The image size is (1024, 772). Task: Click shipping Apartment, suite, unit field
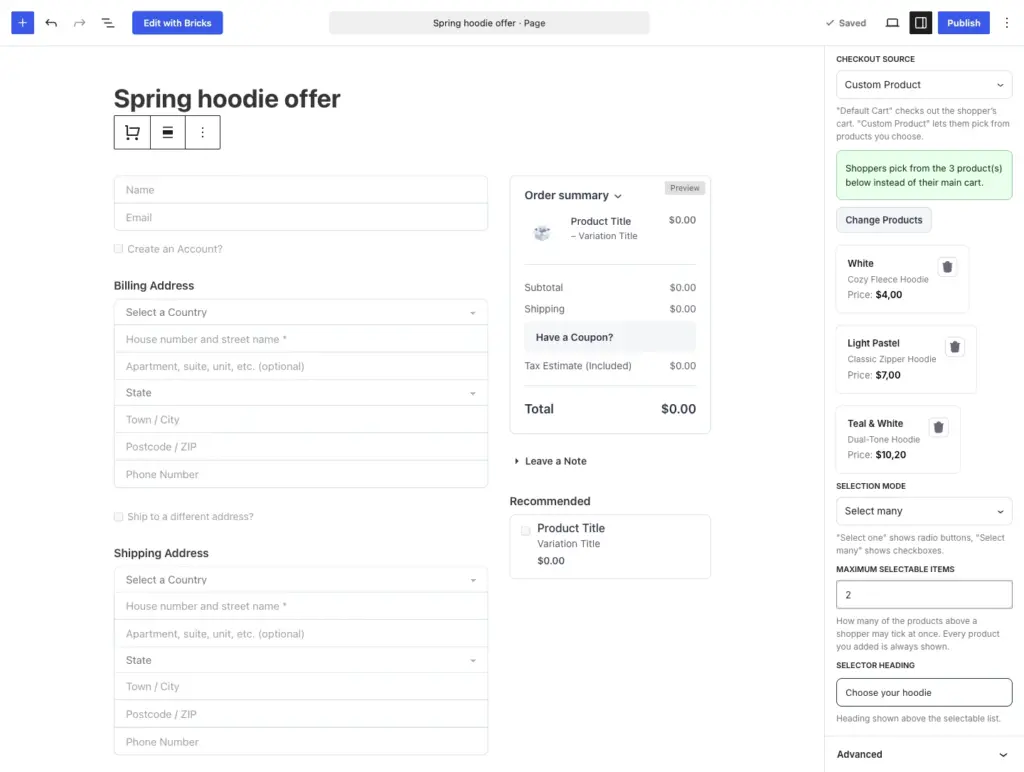point(300,634)
